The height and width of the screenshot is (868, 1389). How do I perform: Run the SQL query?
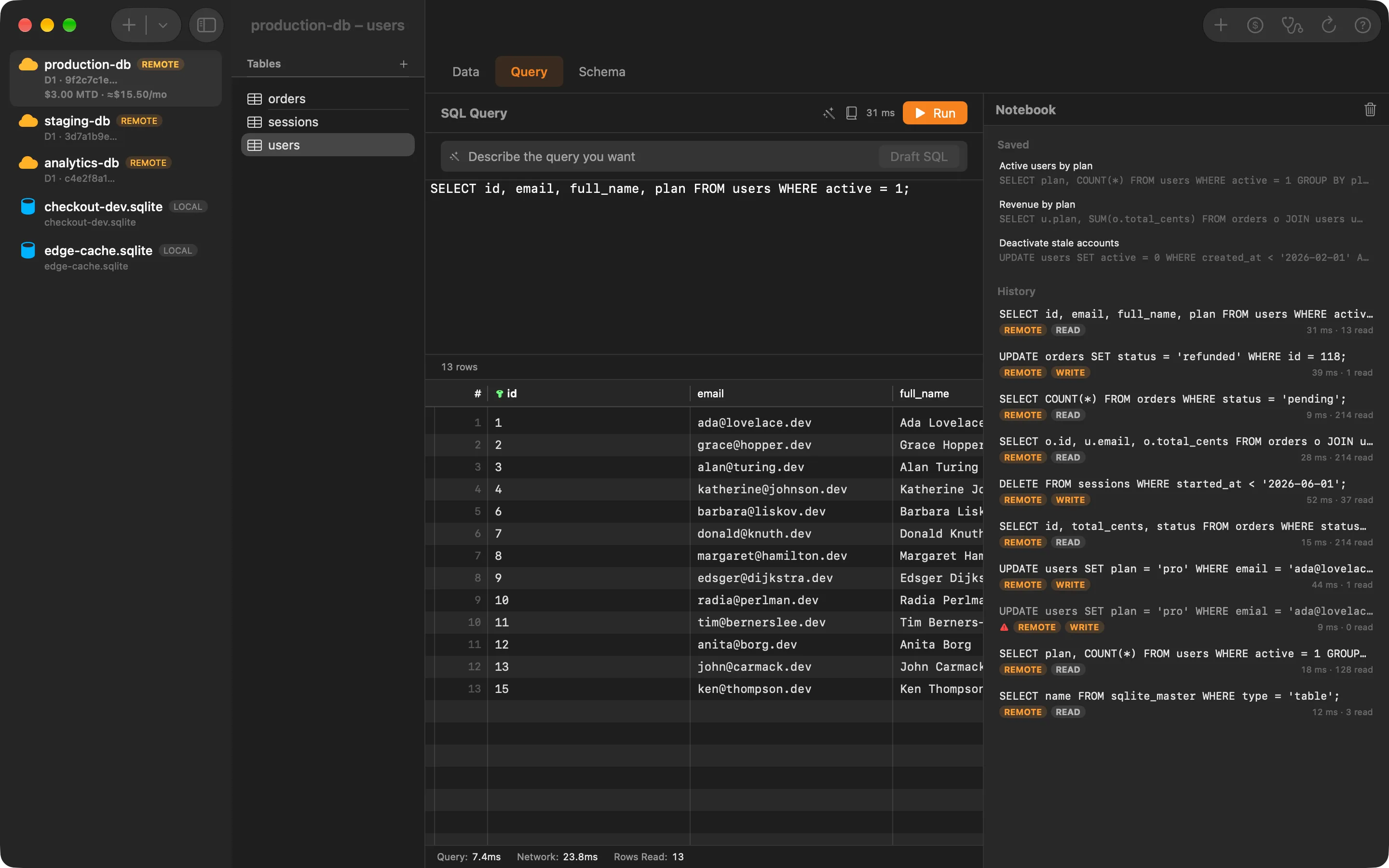coord(934,113)
